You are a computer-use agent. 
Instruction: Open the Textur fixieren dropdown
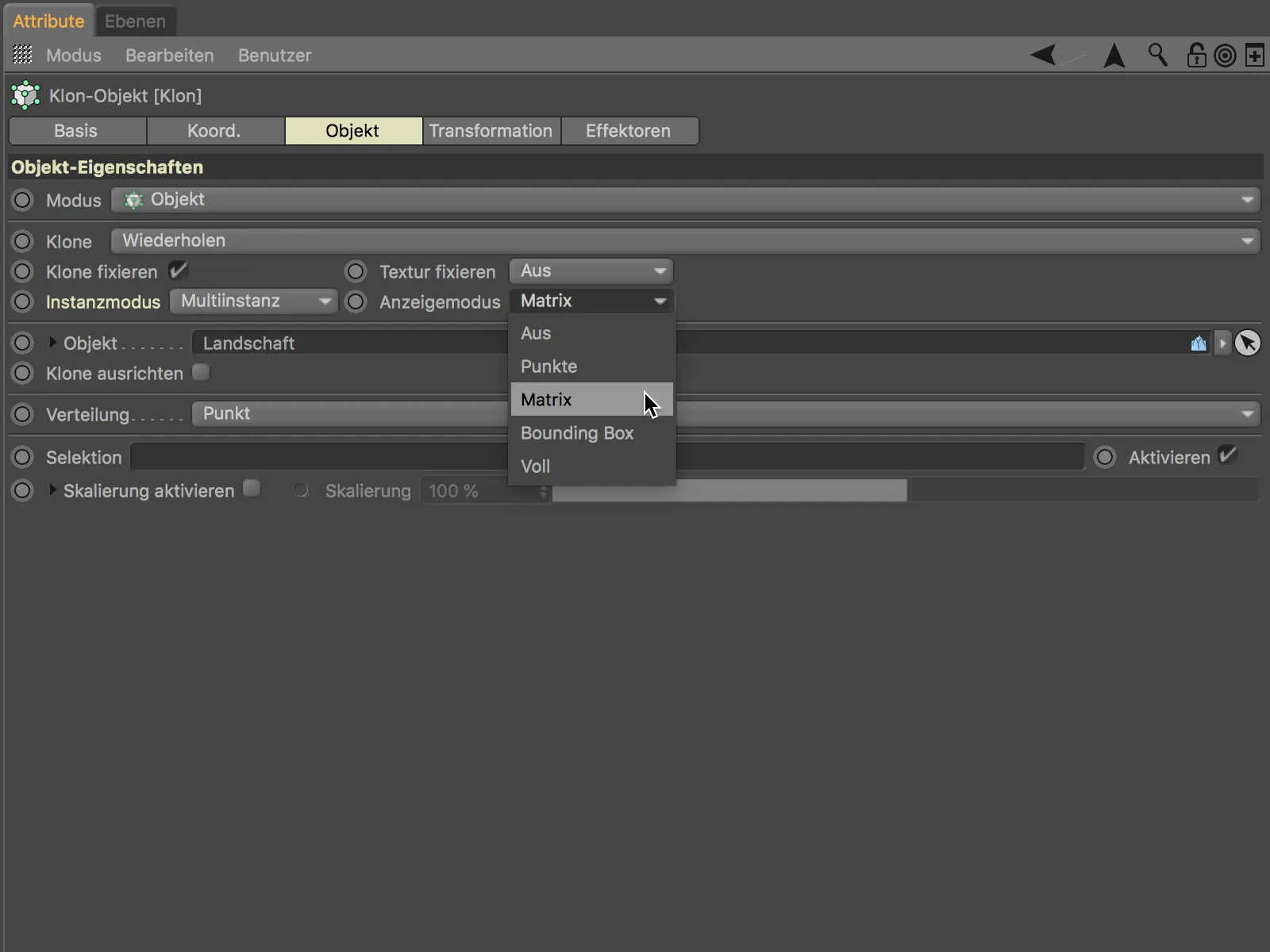tap(591, 271)
